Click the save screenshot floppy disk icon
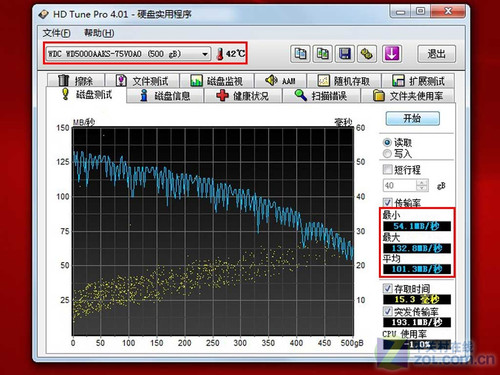This screenshot has width=500, height=375. pyautogui.click(x=345, y=53)
